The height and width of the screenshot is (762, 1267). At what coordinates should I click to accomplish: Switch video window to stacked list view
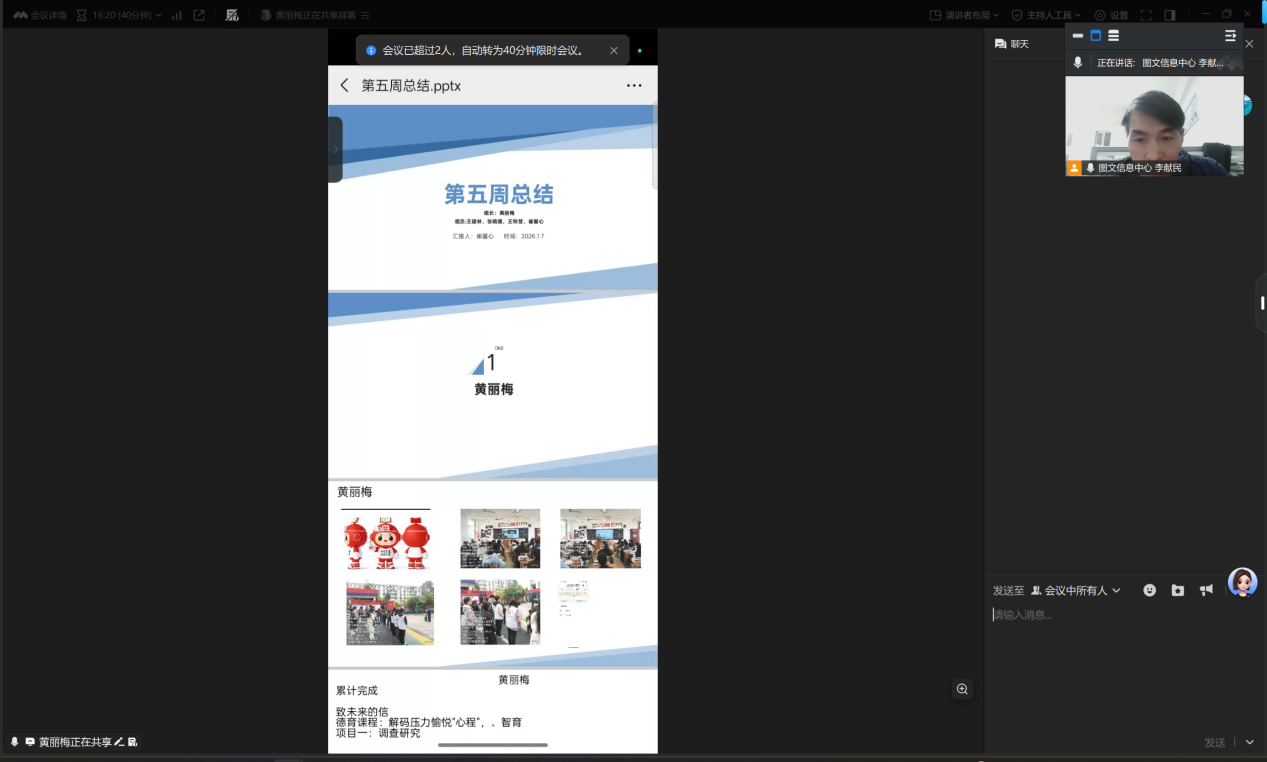[1113, 35]
